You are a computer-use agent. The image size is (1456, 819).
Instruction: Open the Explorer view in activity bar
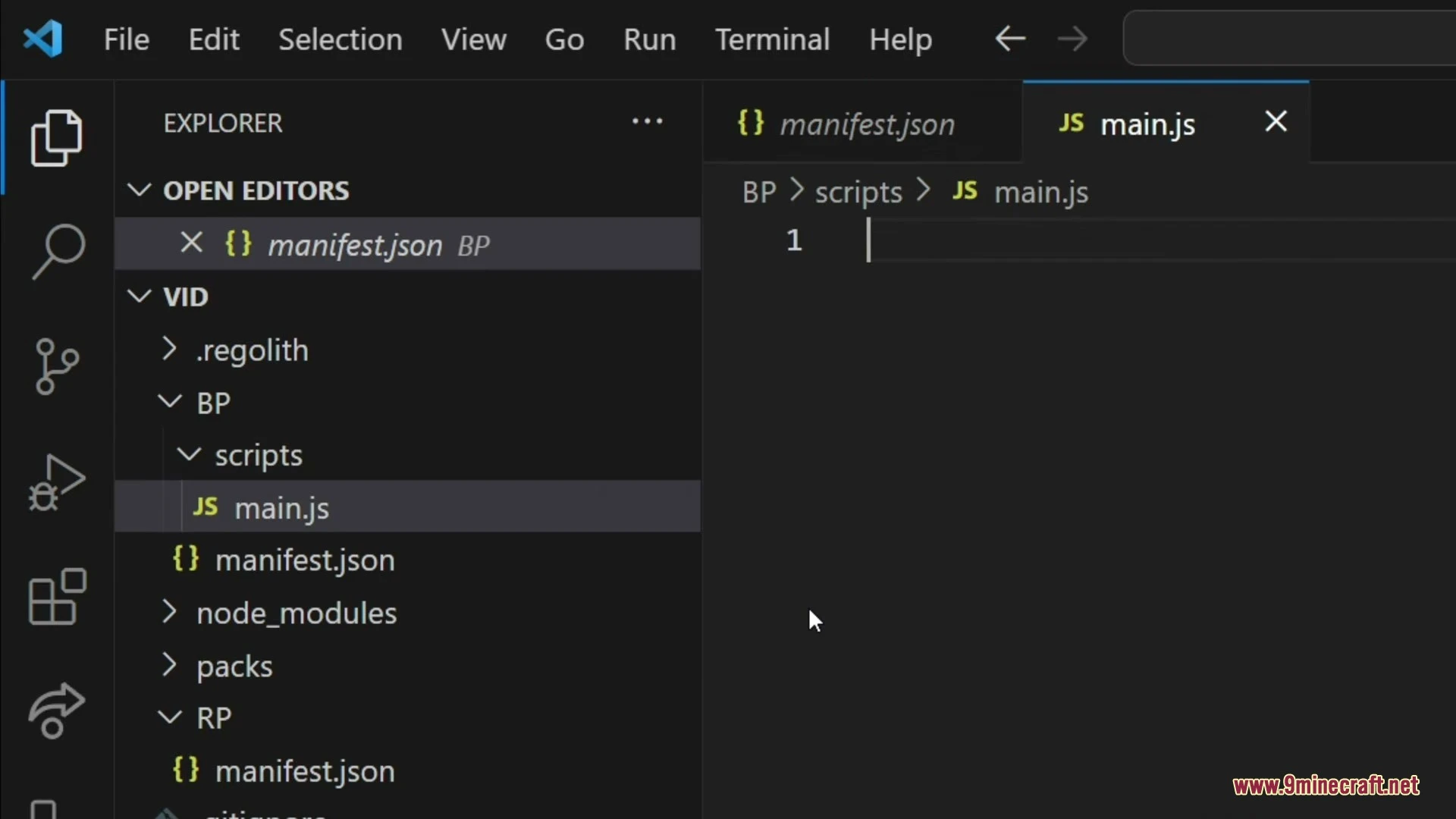57,137
